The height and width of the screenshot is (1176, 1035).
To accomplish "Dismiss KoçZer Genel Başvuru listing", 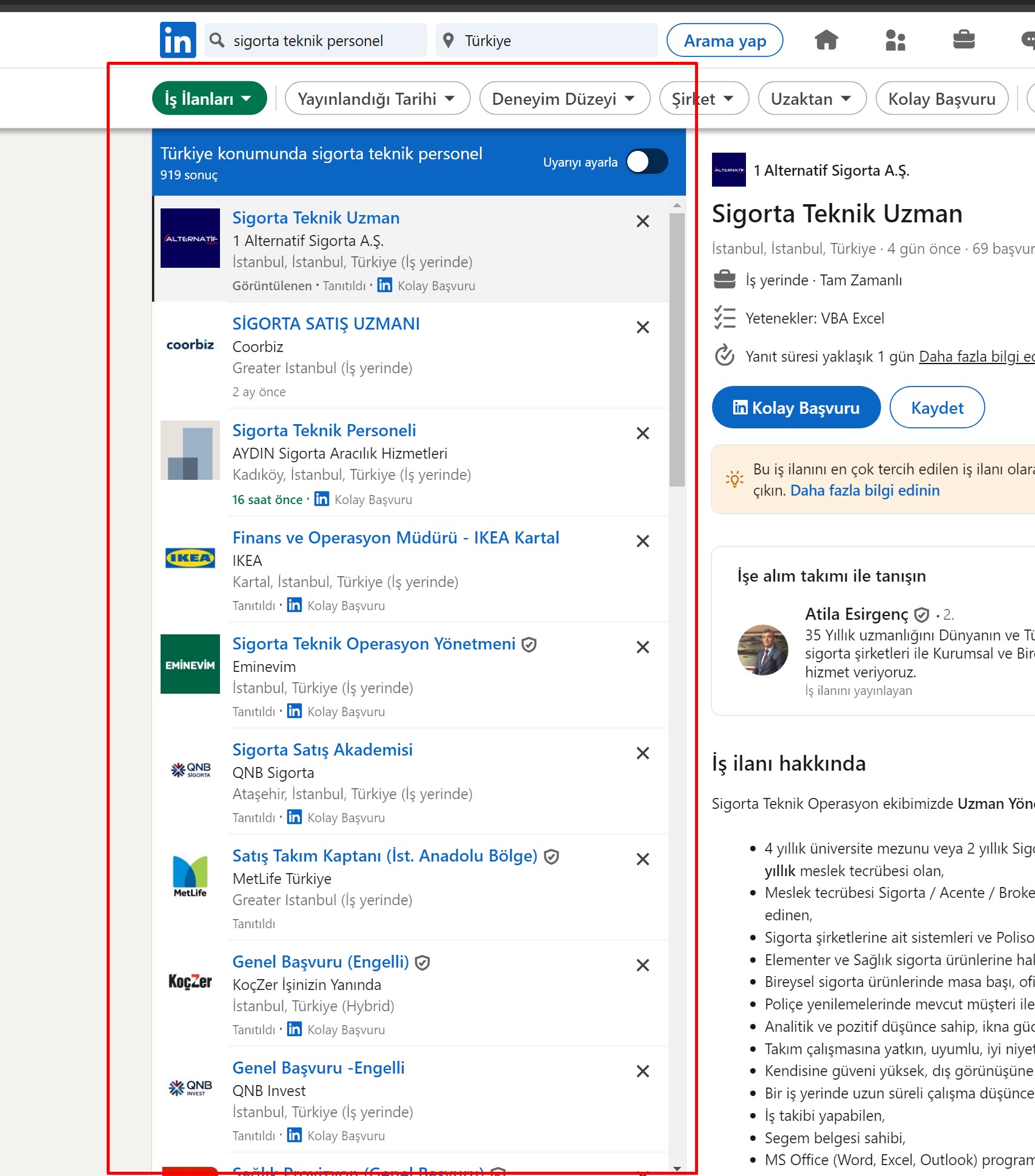I will click(643, 965).
